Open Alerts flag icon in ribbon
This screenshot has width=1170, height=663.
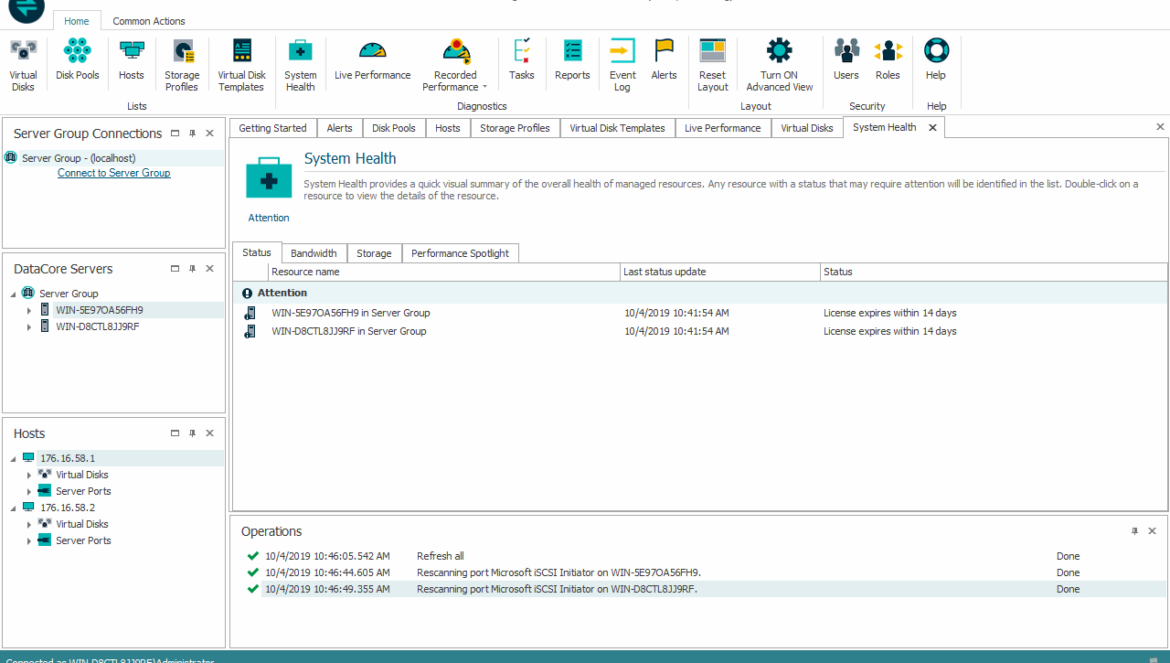click(663, 60)
